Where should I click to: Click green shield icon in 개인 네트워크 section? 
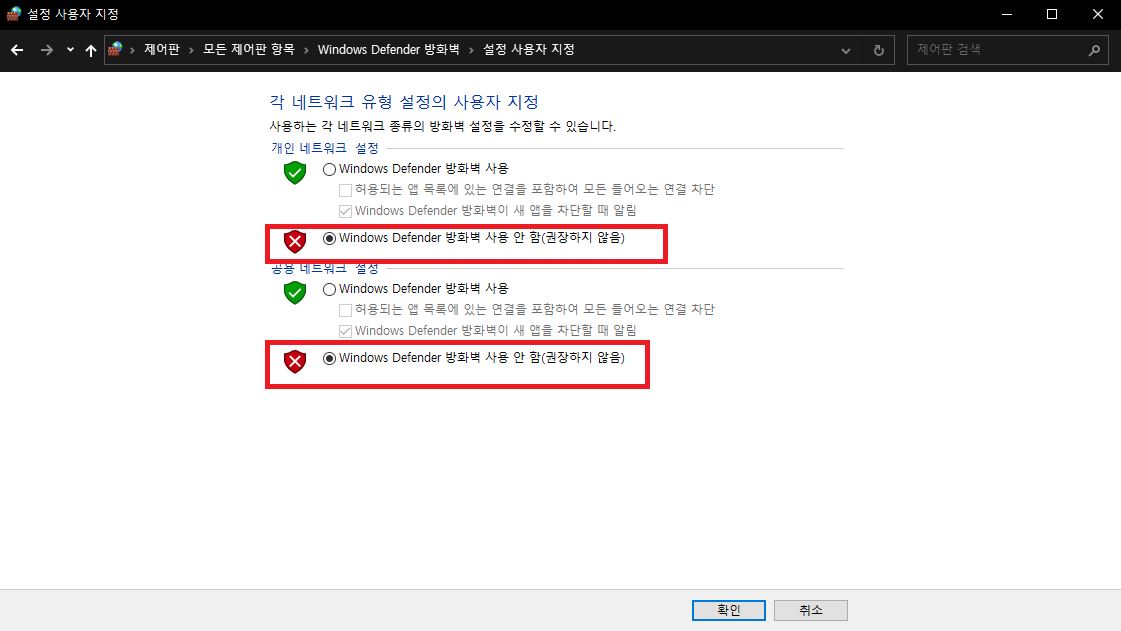coord(295,172)
